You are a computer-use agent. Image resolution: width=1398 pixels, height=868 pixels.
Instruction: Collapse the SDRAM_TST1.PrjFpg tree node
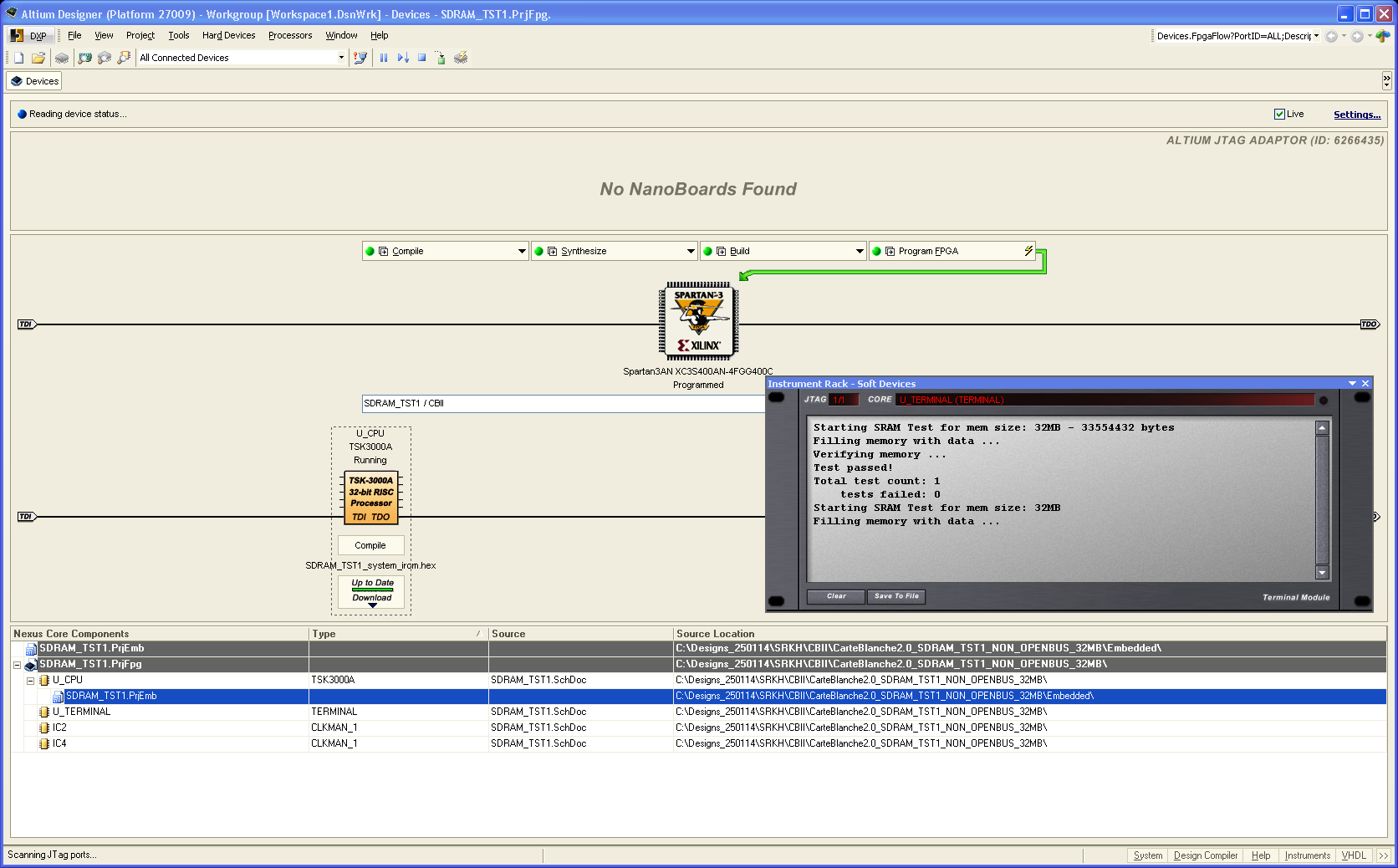click(17, 665)
